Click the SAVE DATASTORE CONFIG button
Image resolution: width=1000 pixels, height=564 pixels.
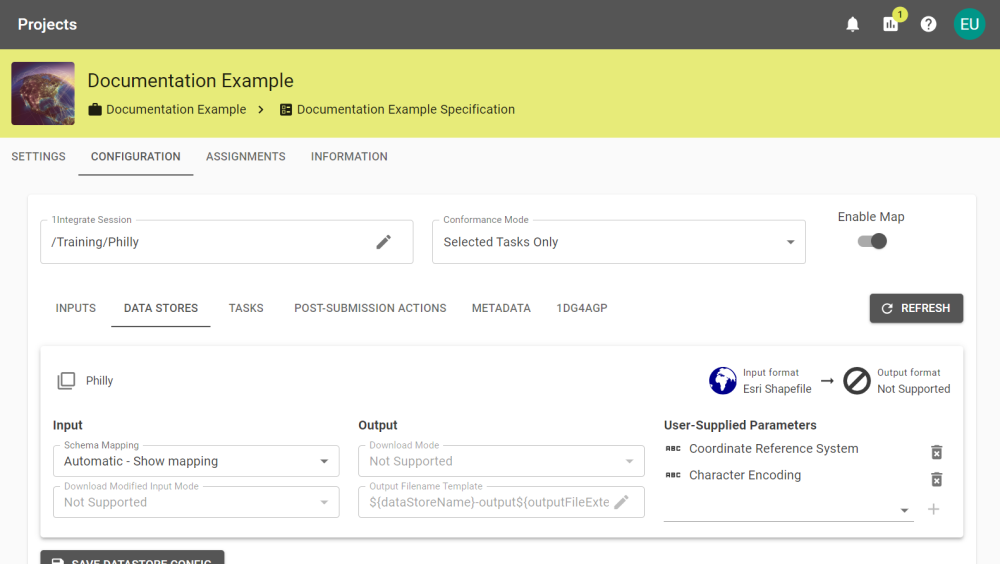coord(132,558)
